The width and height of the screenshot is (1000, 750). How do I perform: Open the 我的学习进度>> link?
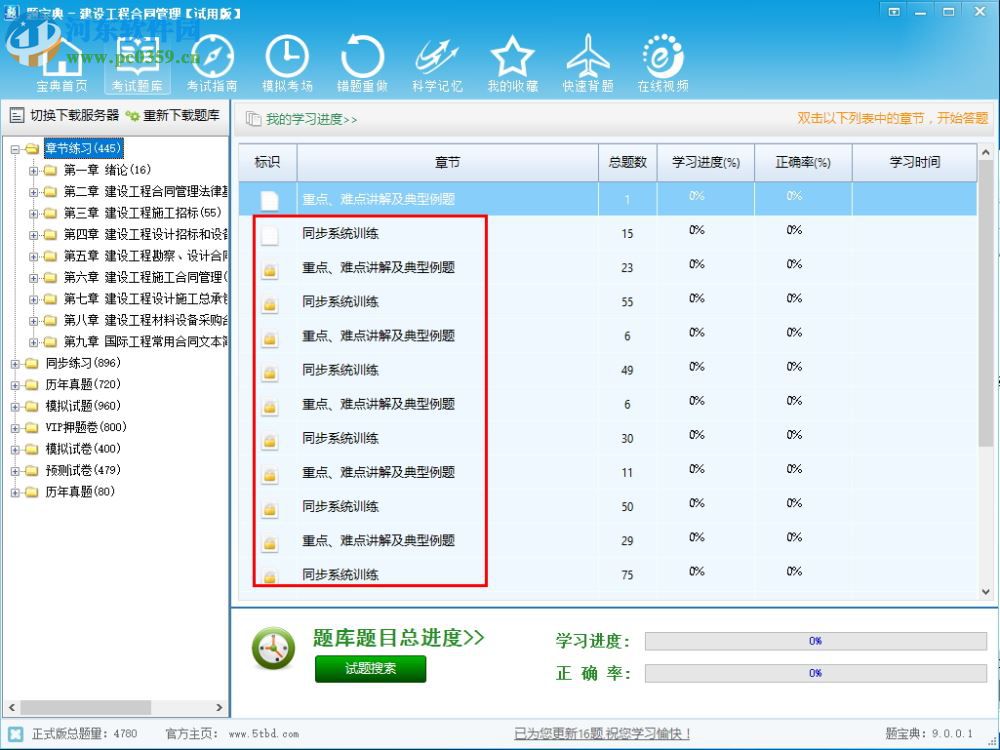(310, 118)
